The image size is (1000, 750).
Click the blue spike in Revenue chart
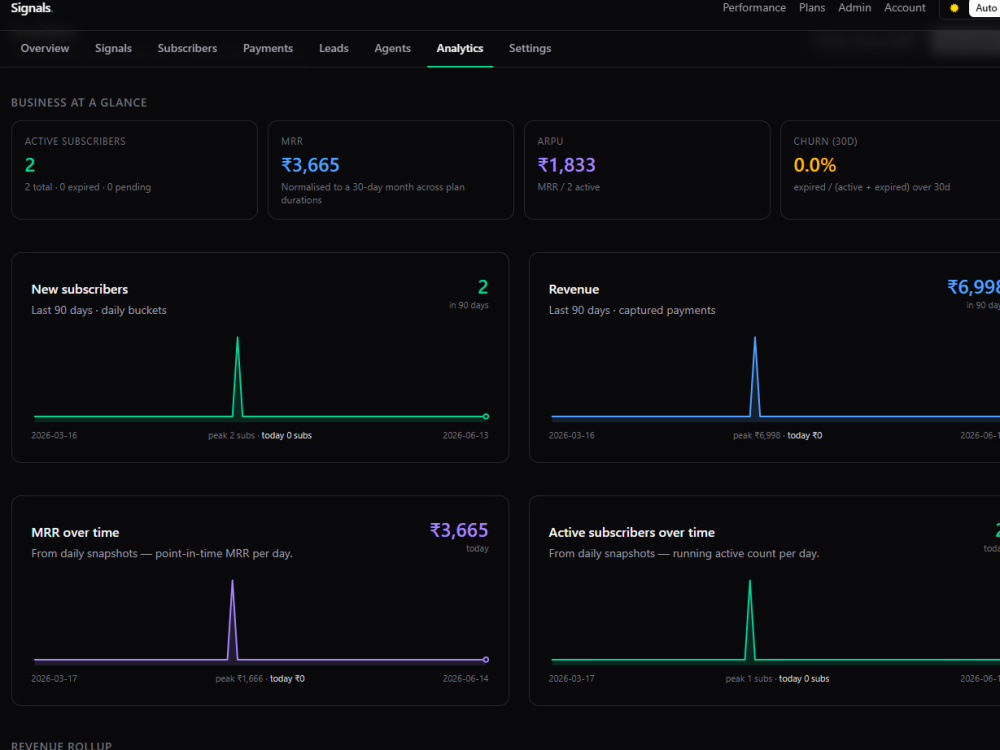point(755,376)
